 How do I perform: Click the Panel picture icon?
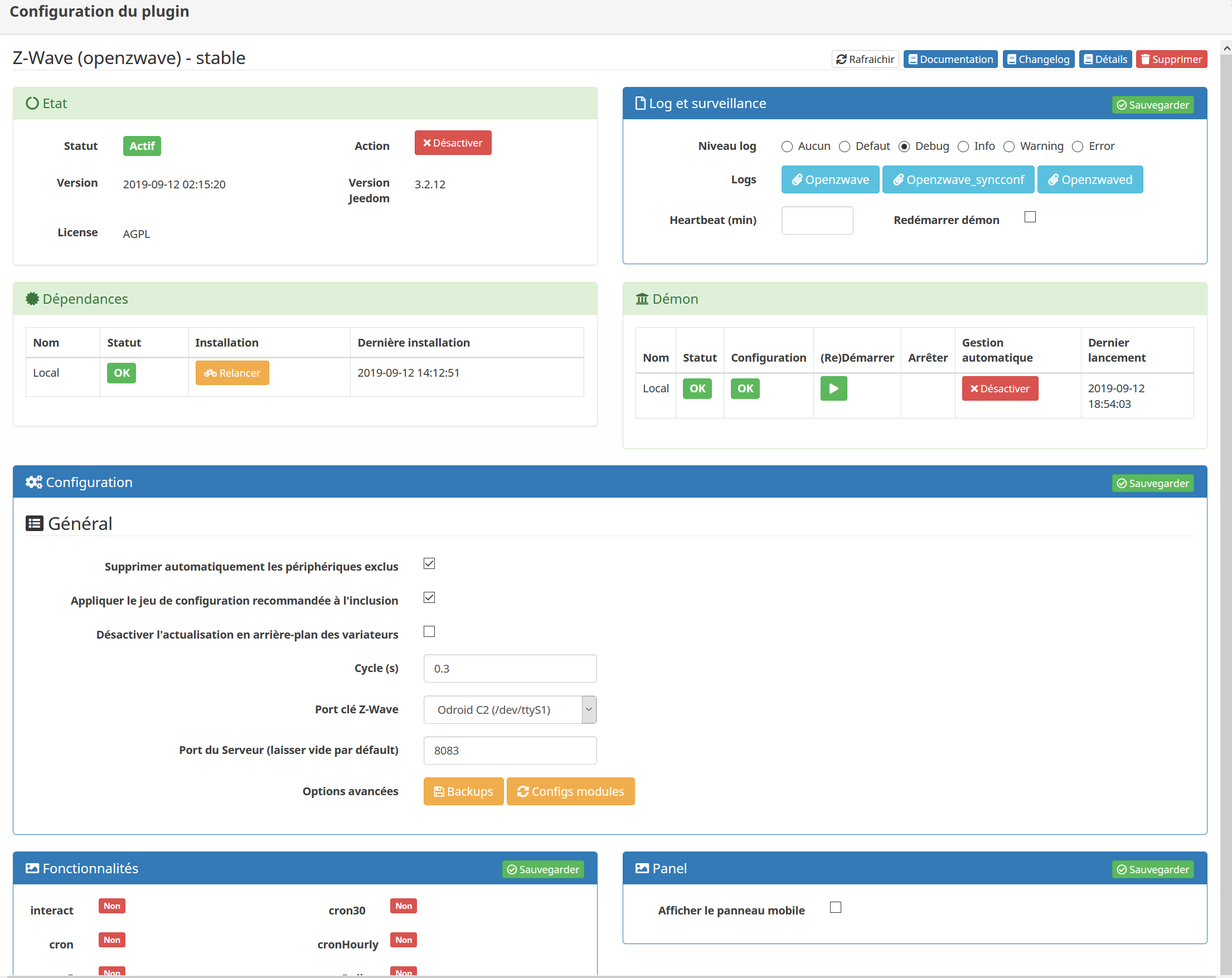point(642,869)
